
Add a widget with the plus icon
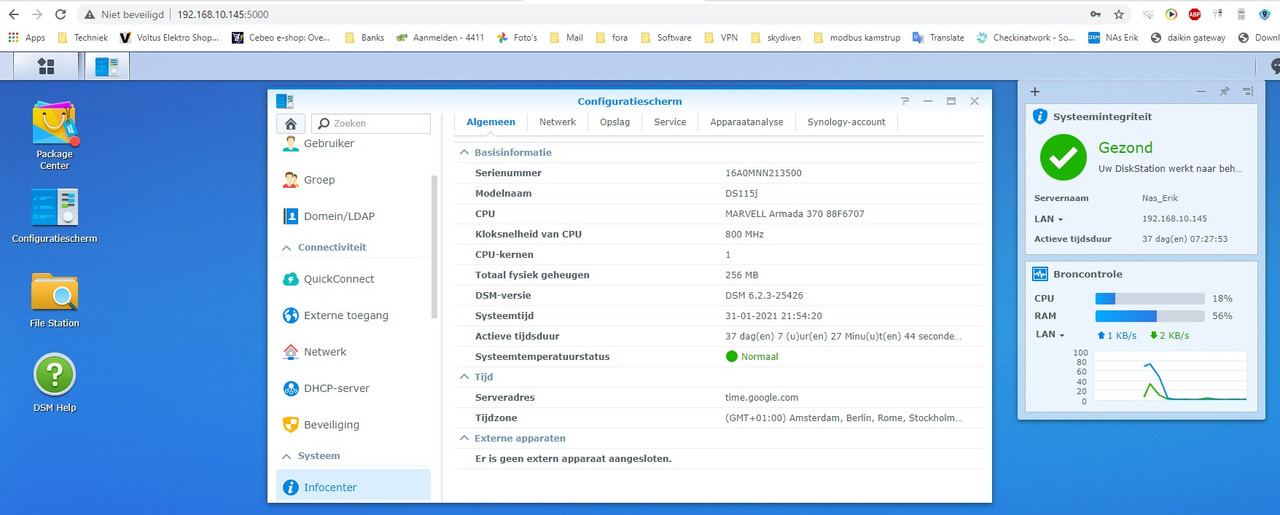1035,92
